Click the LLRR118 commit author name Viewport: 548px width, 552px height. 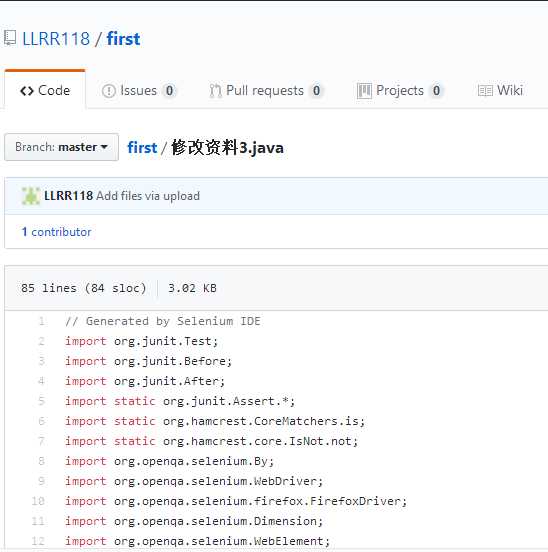pos(68,196)
